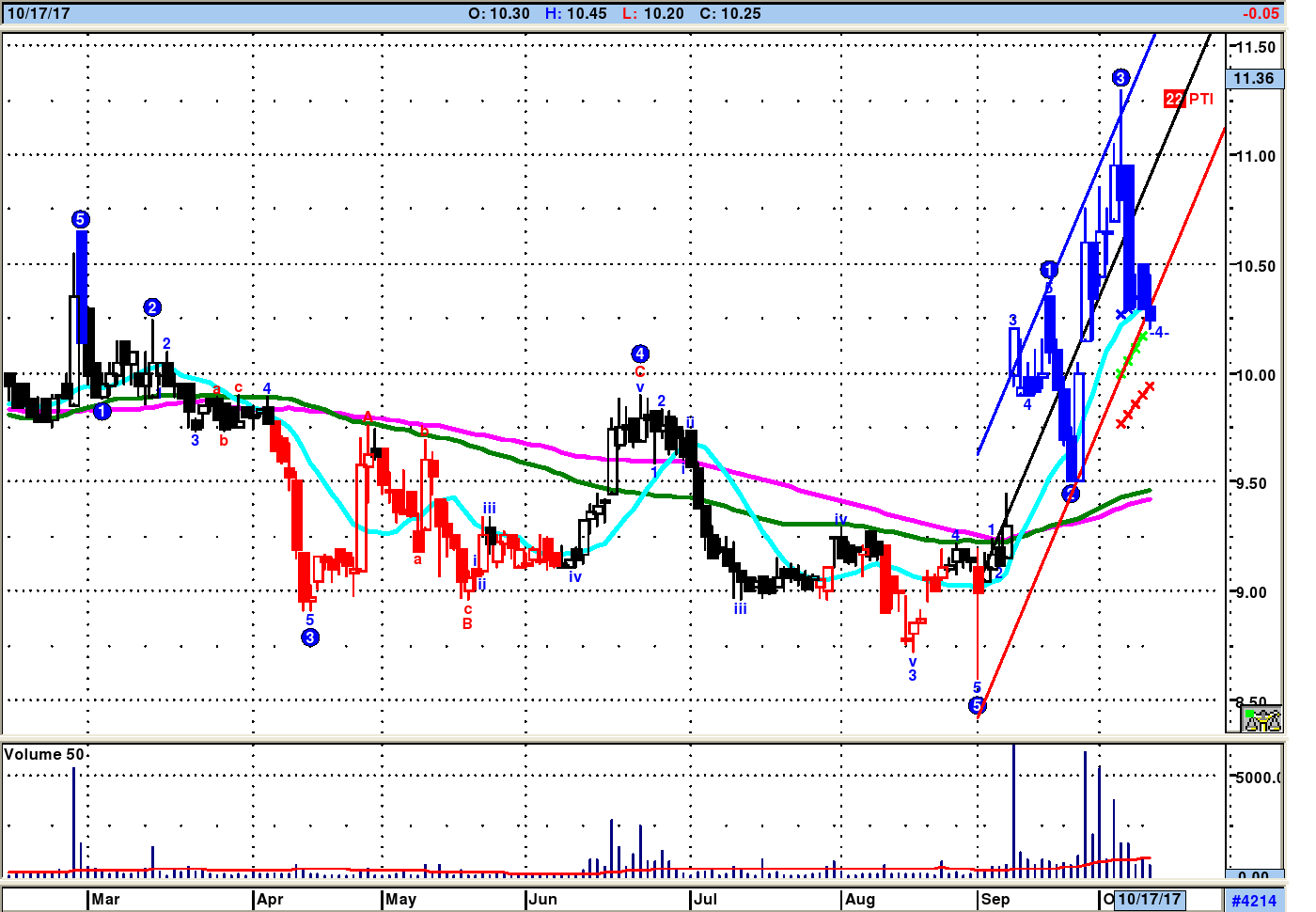Select circled wave 3 marker at April low
Image resolution: width=1316 pixels, height=912 pixels.
coord(310,637)
